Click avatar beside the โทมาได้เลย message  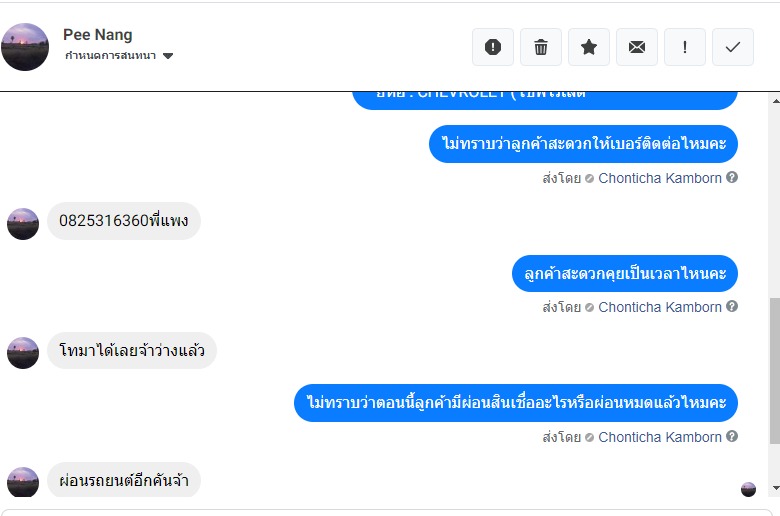click(x=23, y=352)
